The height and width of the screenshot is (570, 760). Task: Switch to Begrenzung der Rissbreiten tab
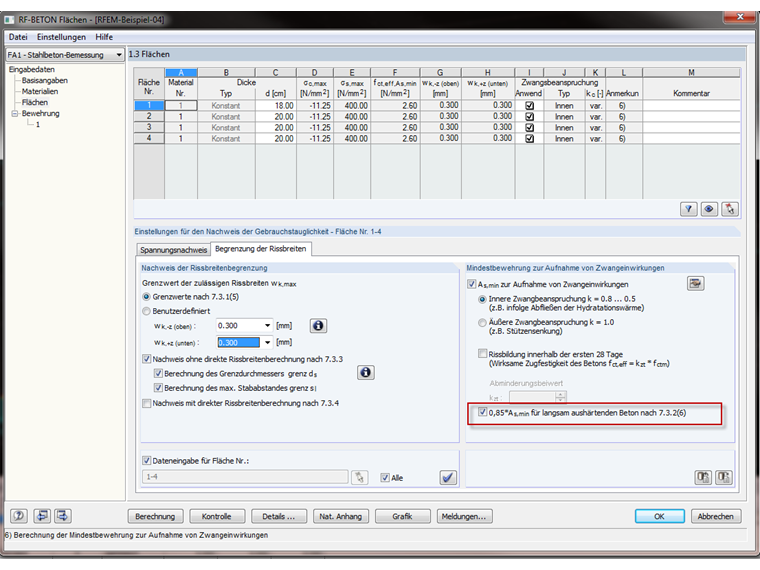(x=260, y=249)
